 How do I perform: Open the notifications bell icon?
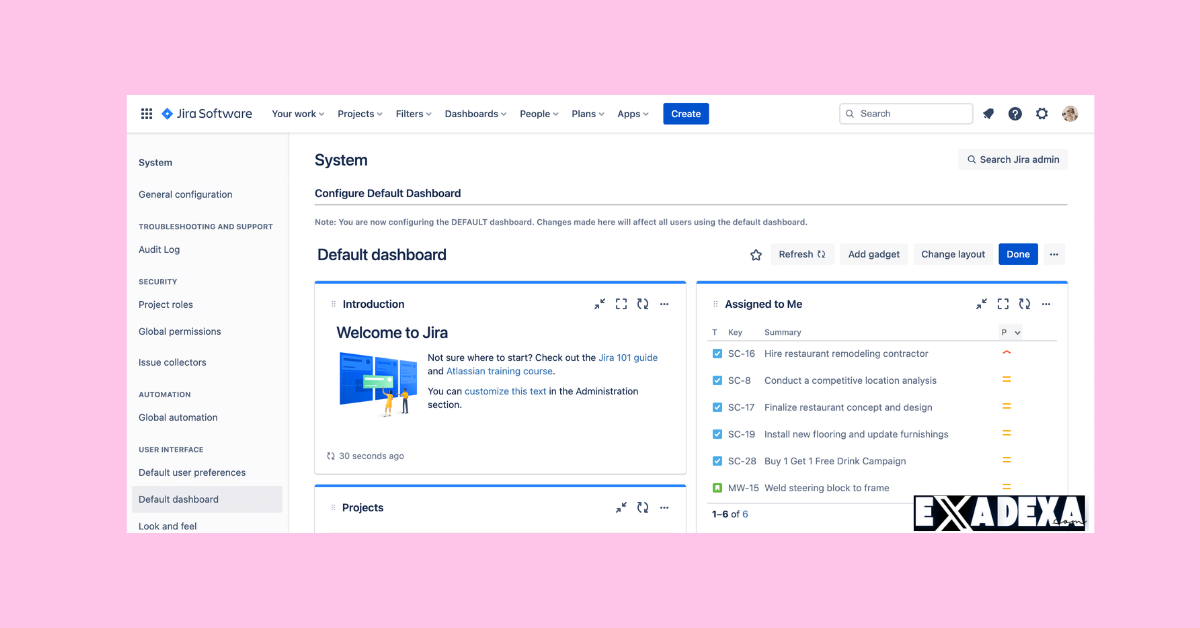pos(988,113)
